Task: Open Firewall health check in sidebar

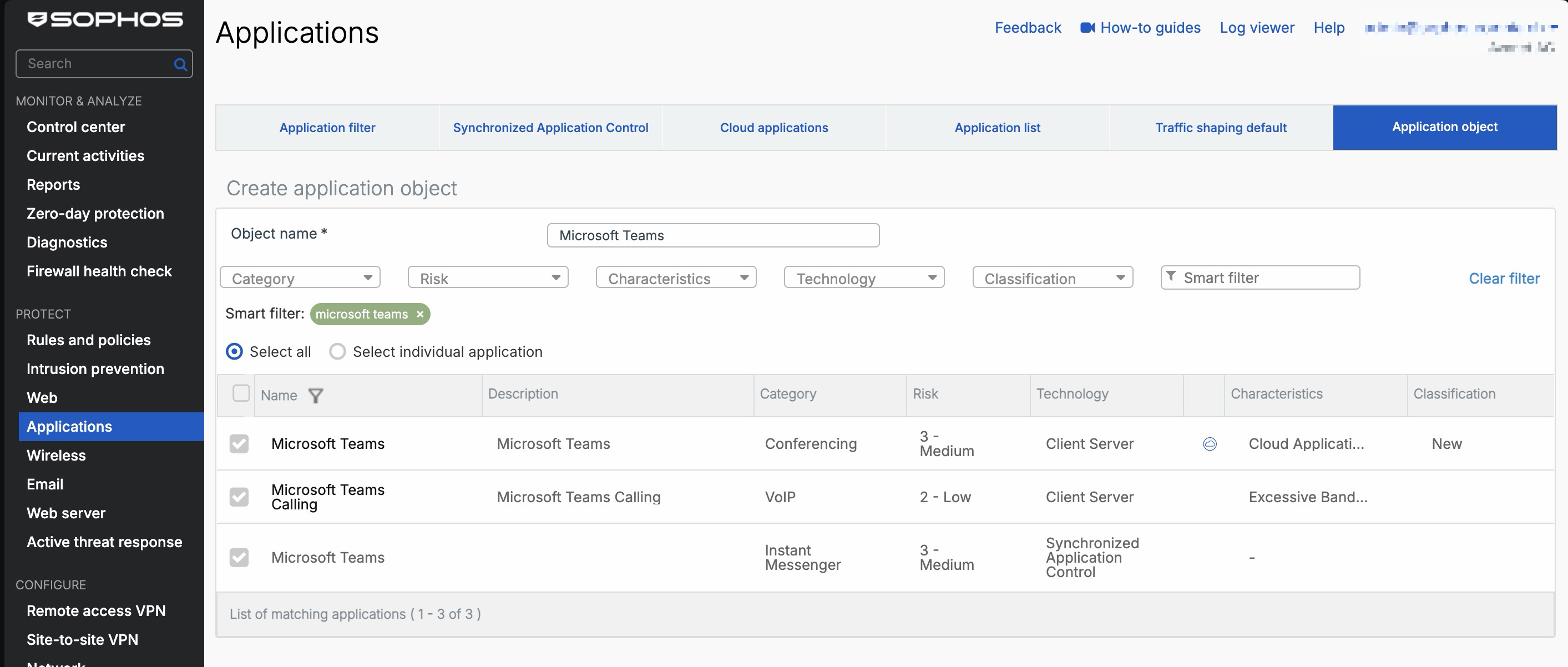Action: (99, 271)
